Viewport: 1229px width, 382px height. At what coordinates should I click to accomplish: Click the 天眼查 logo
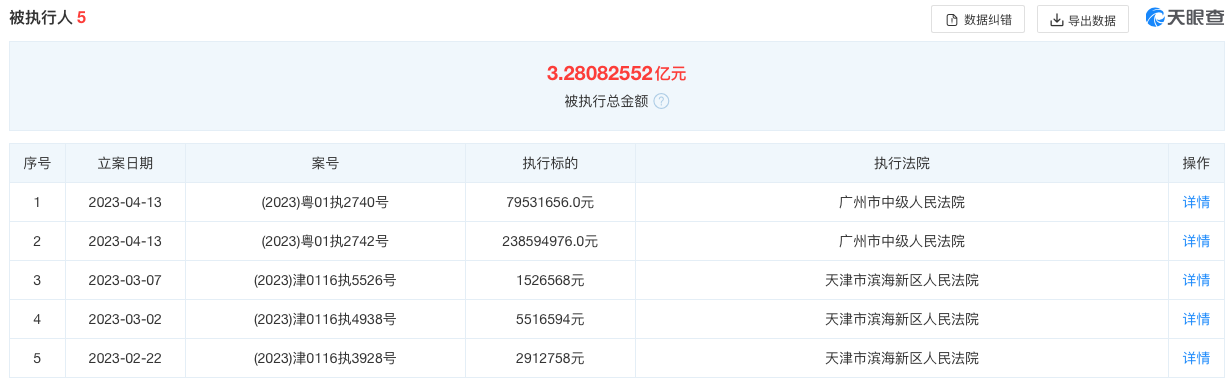click(1184, 18)
